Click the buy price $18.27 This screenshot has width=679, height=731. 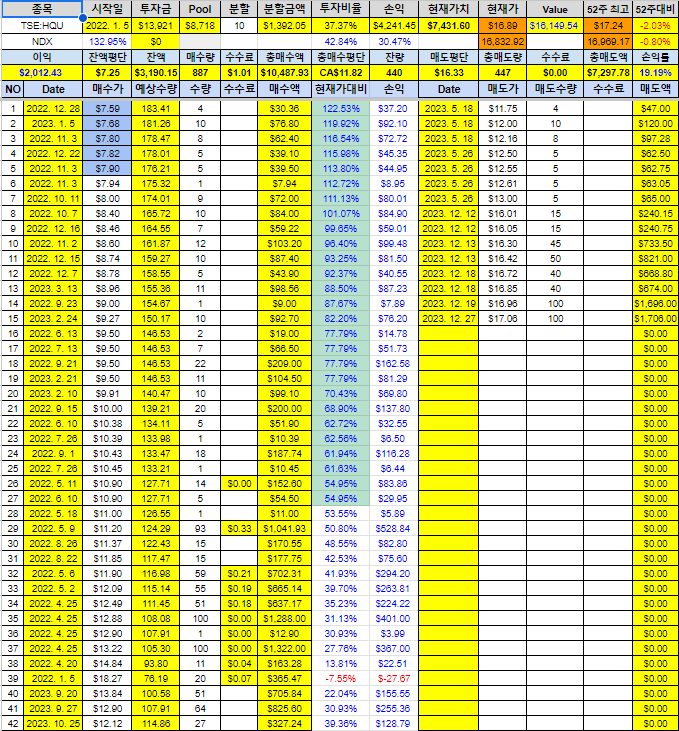107,678
